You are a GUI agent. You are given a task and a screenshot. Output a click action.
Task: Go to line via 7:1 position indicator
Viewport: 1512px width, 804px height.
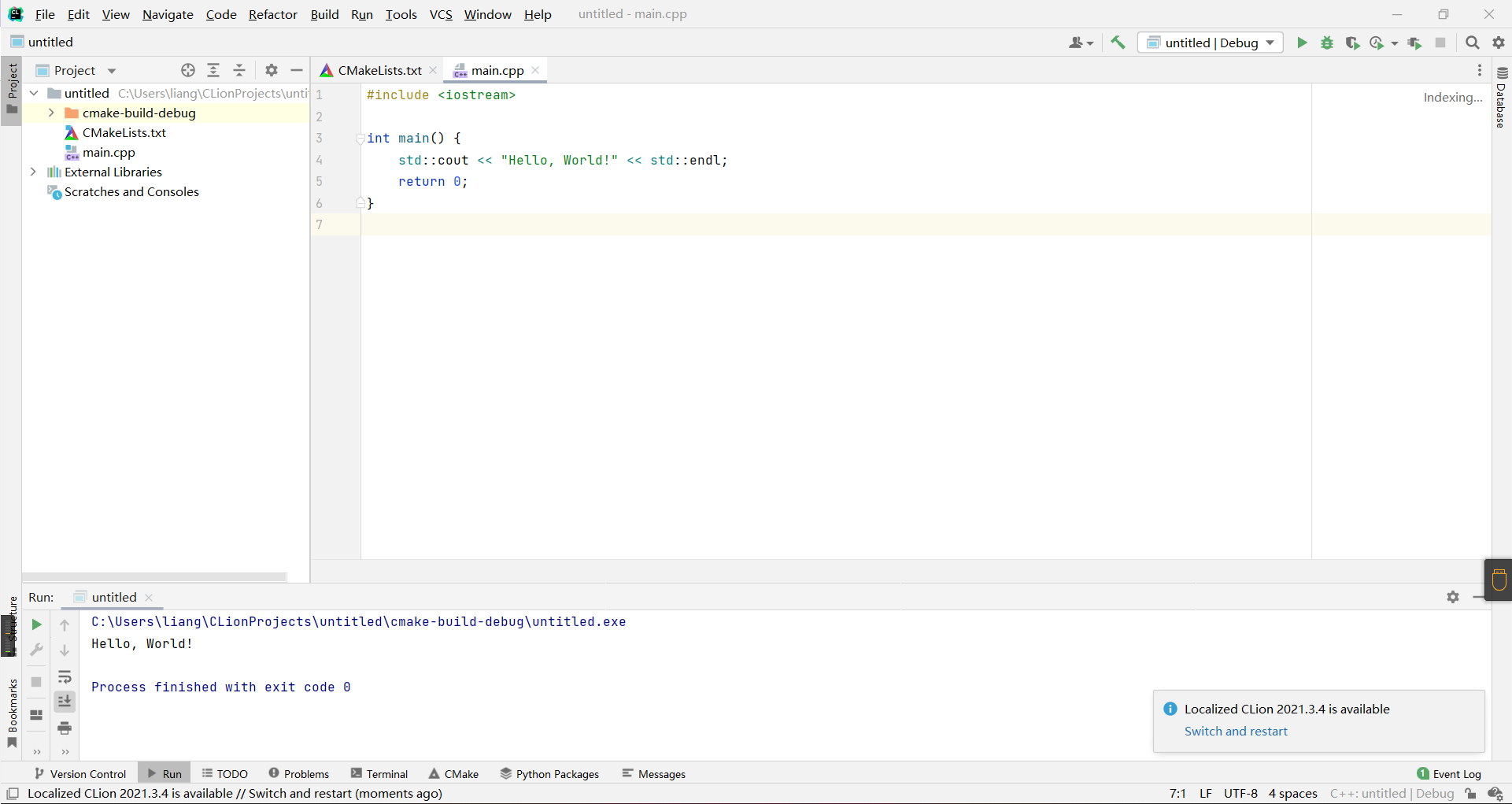click(1177, 793)
